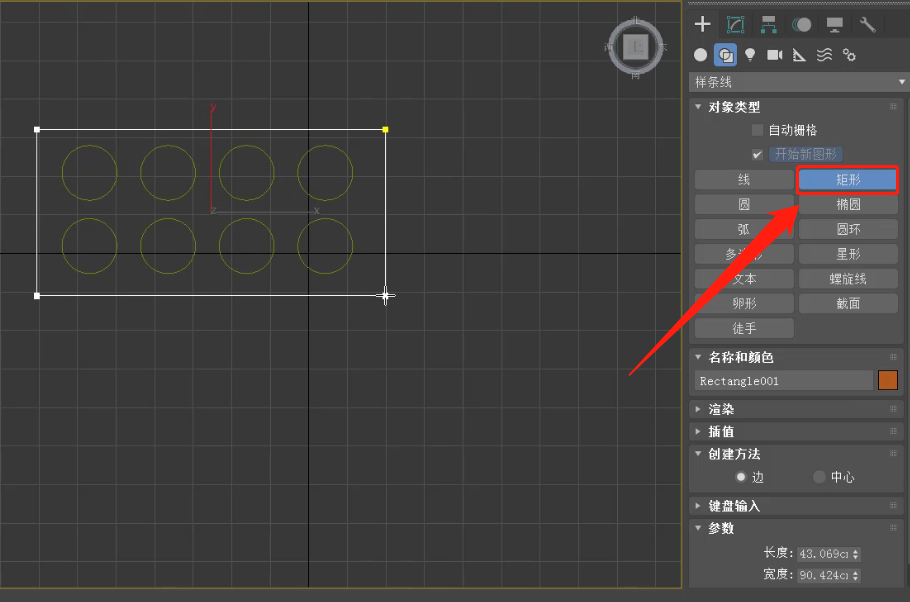Expand the 插值 rollout
The width and height of the screenshot is (910, 602).
(721, 432)
